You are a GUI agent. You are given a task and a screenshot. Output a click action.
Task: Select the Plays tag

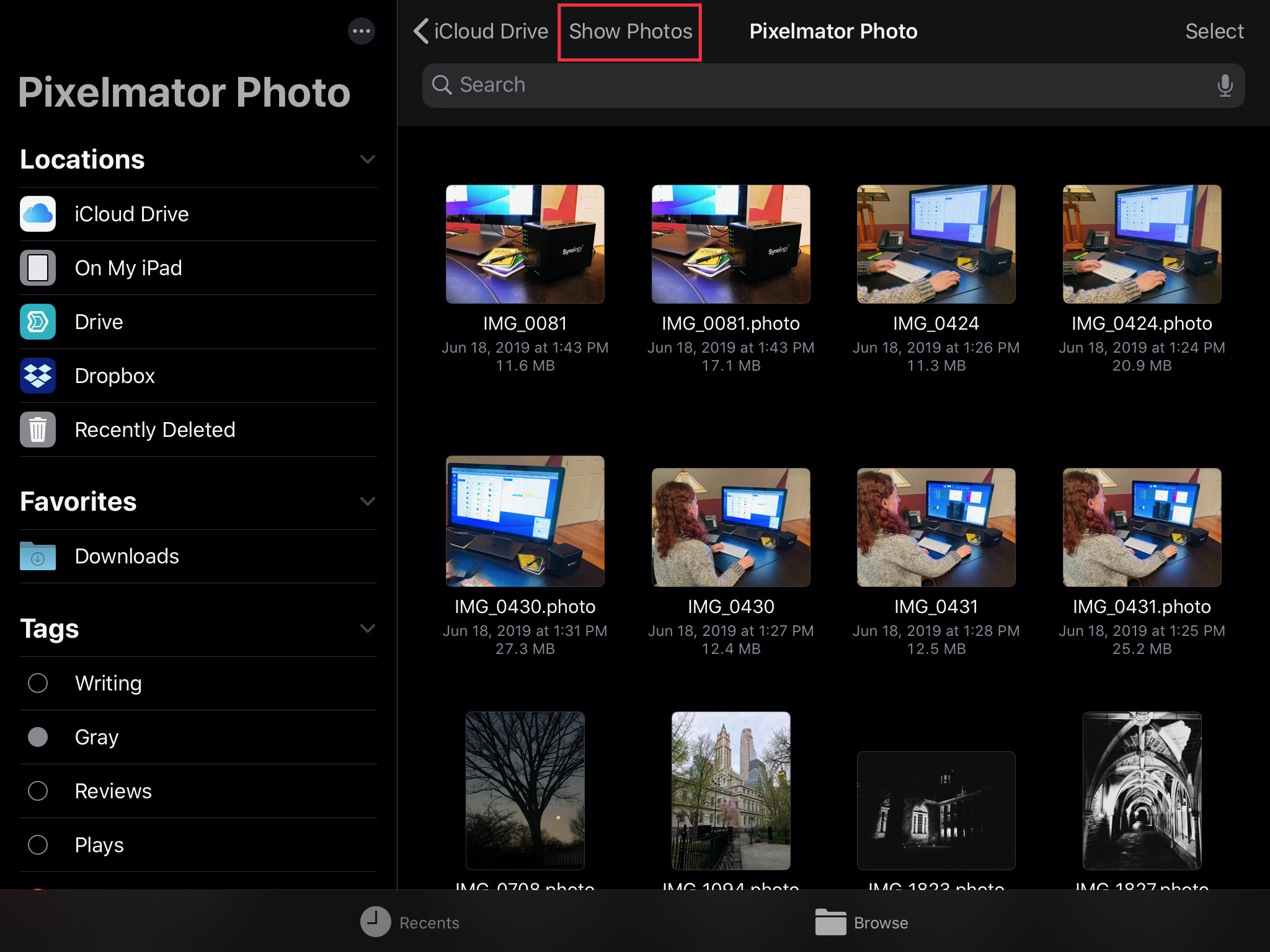pos(198,845)
